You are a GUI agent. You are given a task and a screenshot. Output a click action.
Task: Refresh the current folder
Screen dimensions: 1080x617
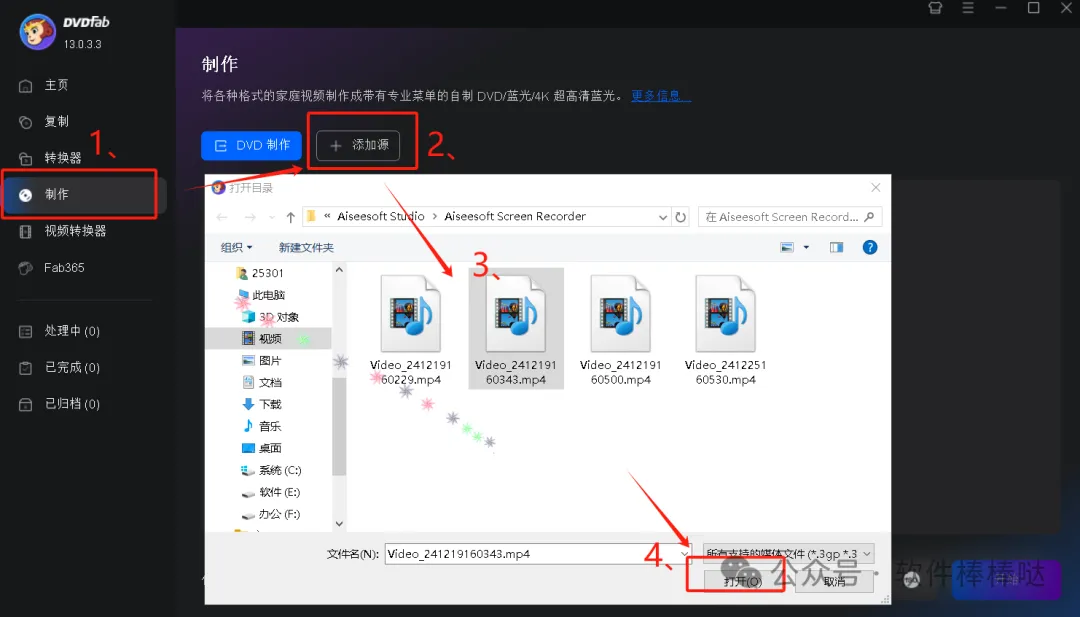[x=681, y=217]
